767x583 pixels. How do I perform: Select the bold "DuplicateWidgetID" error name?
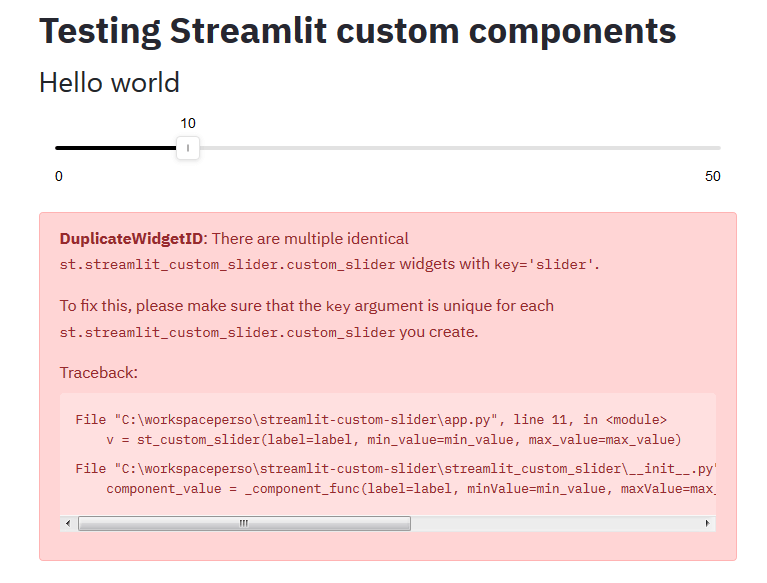pos(131,239)
